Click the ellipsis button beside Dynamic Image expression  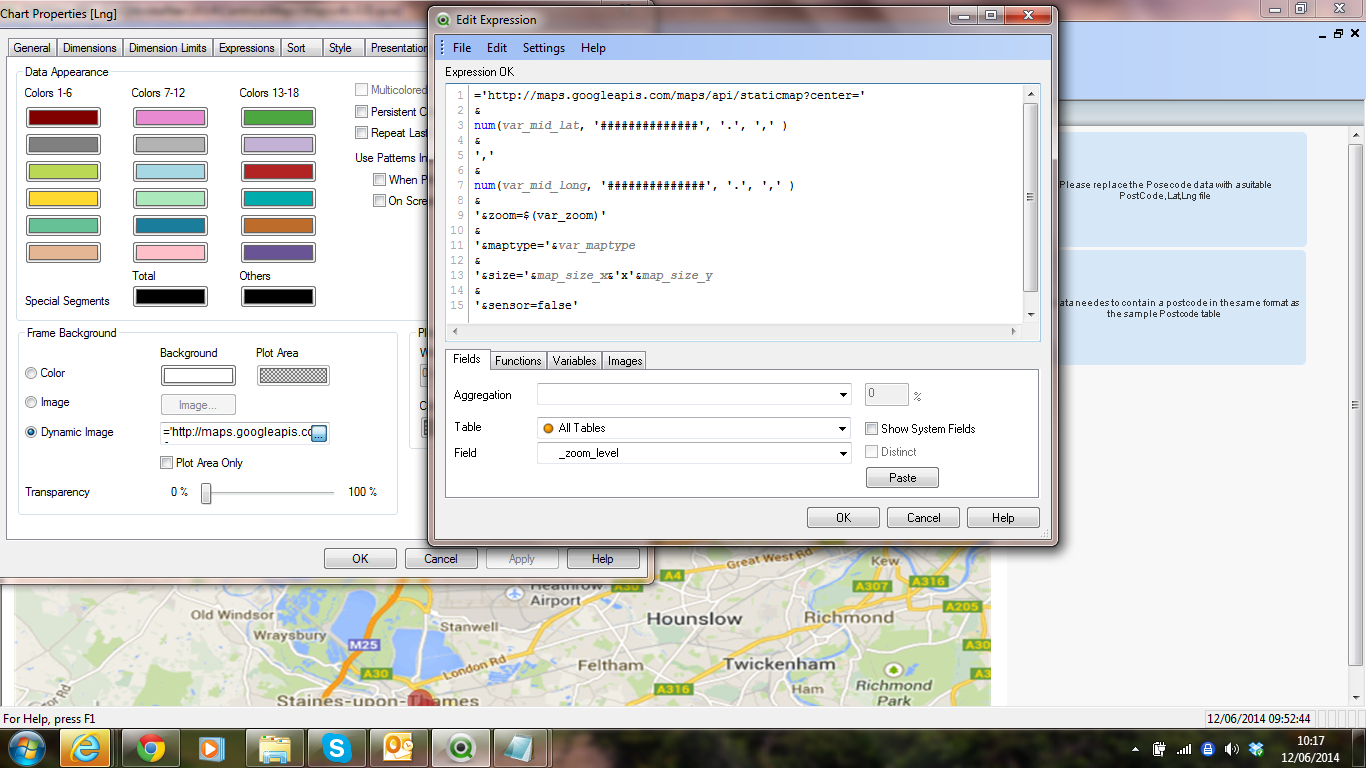click(x=319, y=433)
